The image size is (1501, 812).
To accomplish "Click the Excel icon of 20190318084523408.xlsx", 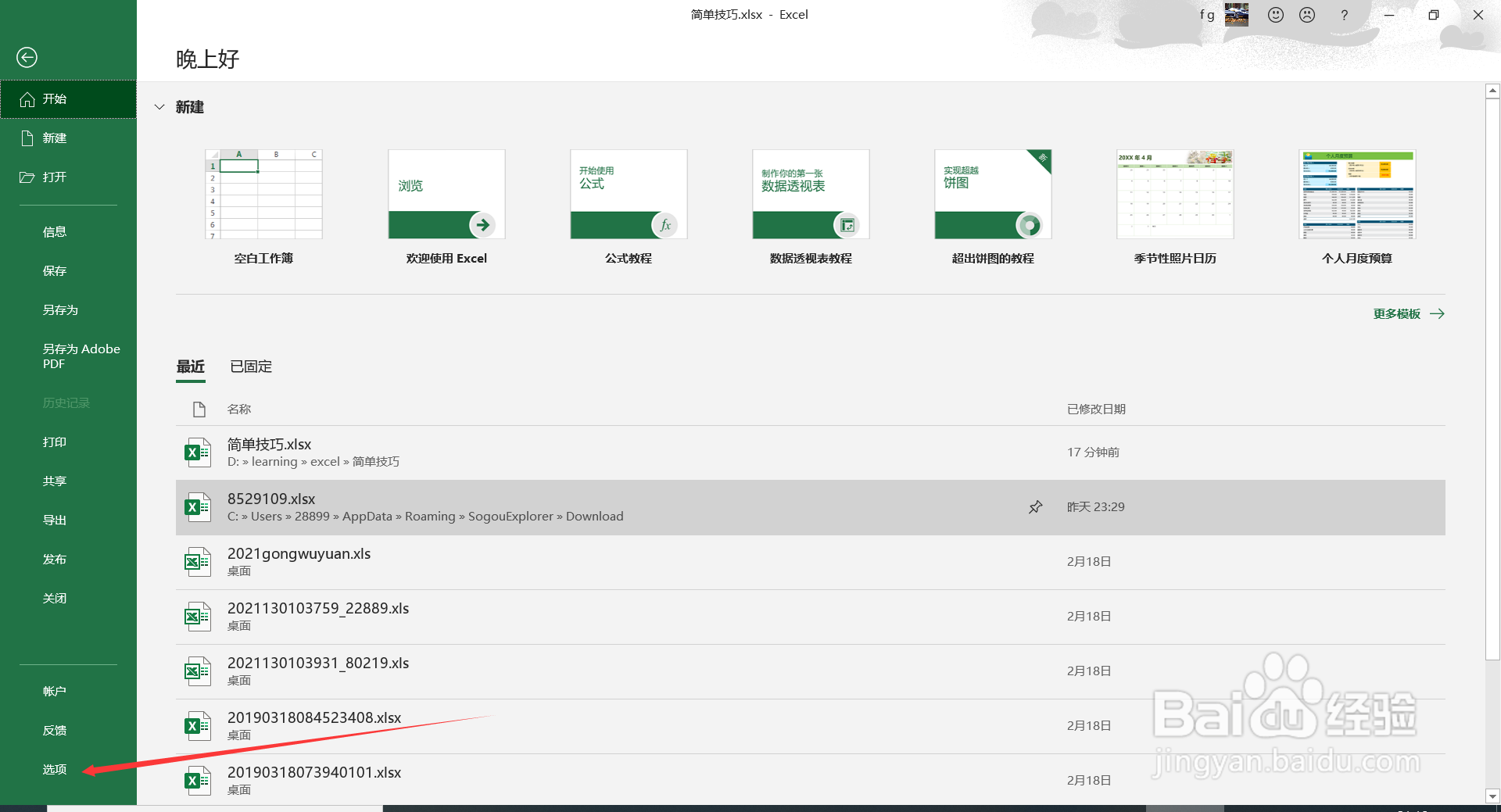I will [198, 726].
